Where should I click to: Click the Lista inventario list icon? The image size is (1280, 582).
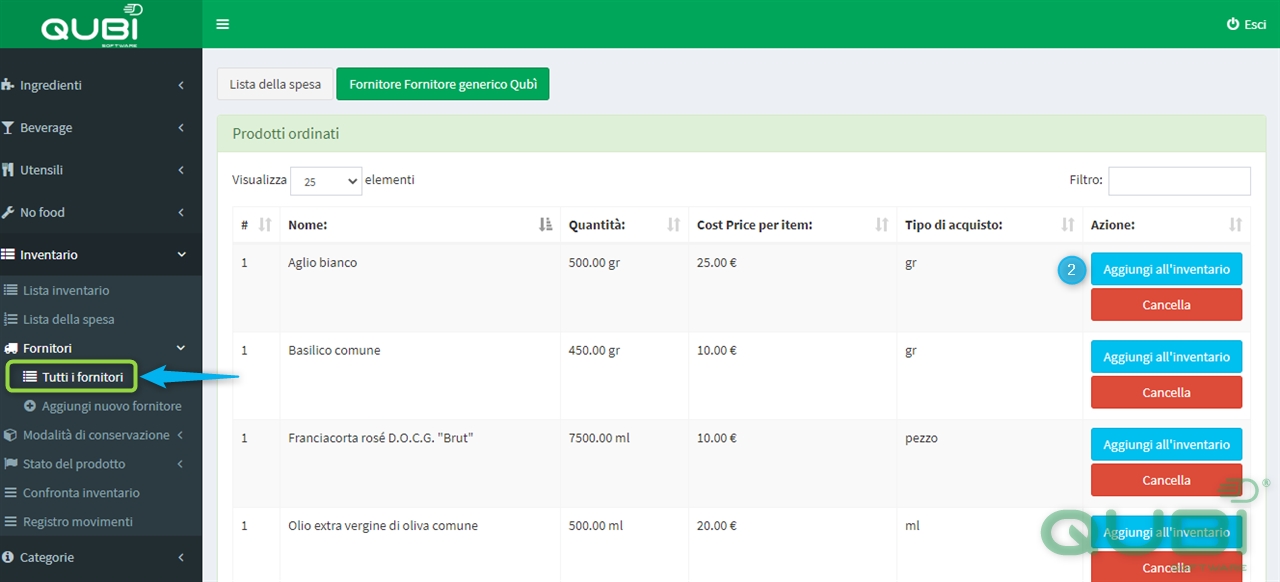point(11,290)
